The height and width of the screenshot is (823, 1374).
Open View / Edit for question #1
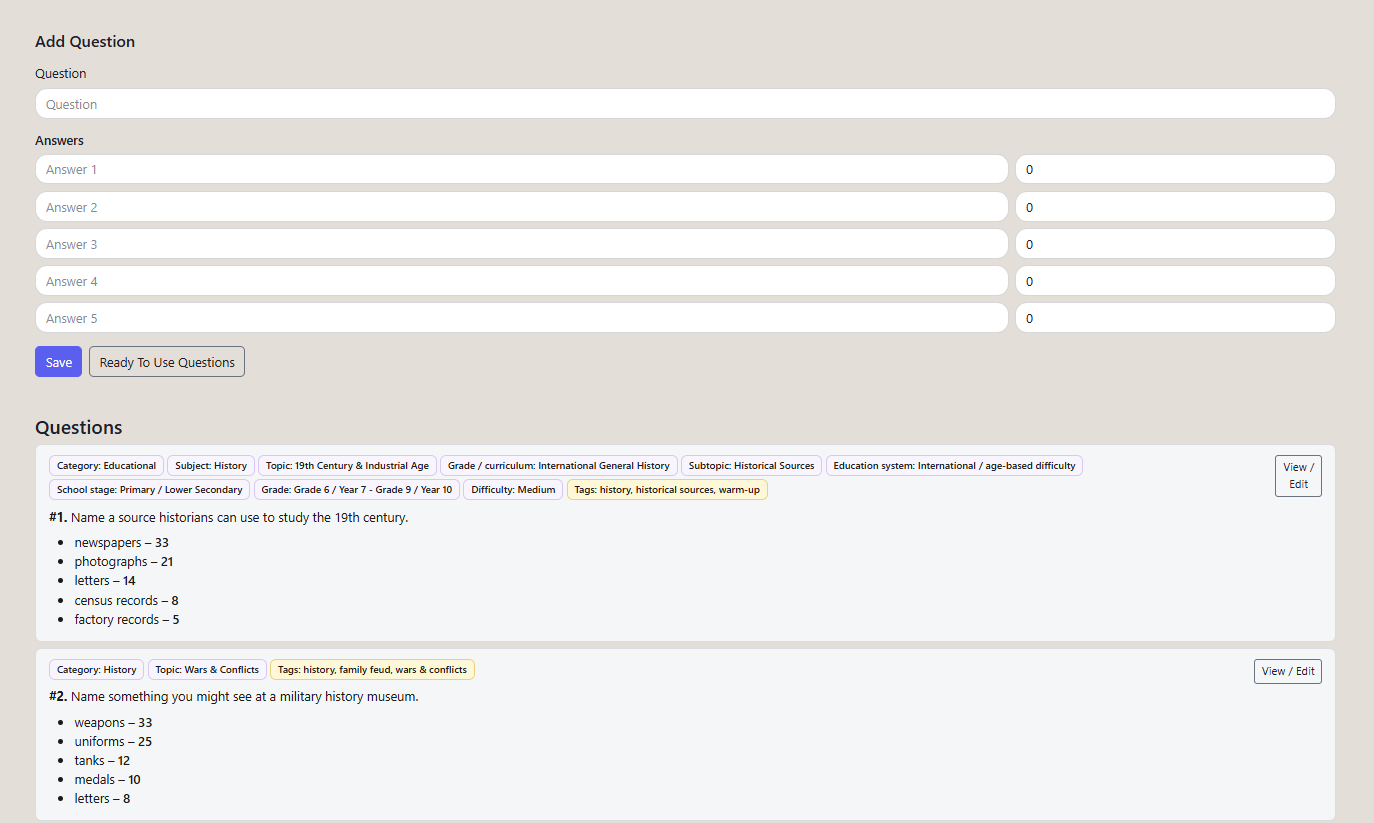tap(1298, 475)
